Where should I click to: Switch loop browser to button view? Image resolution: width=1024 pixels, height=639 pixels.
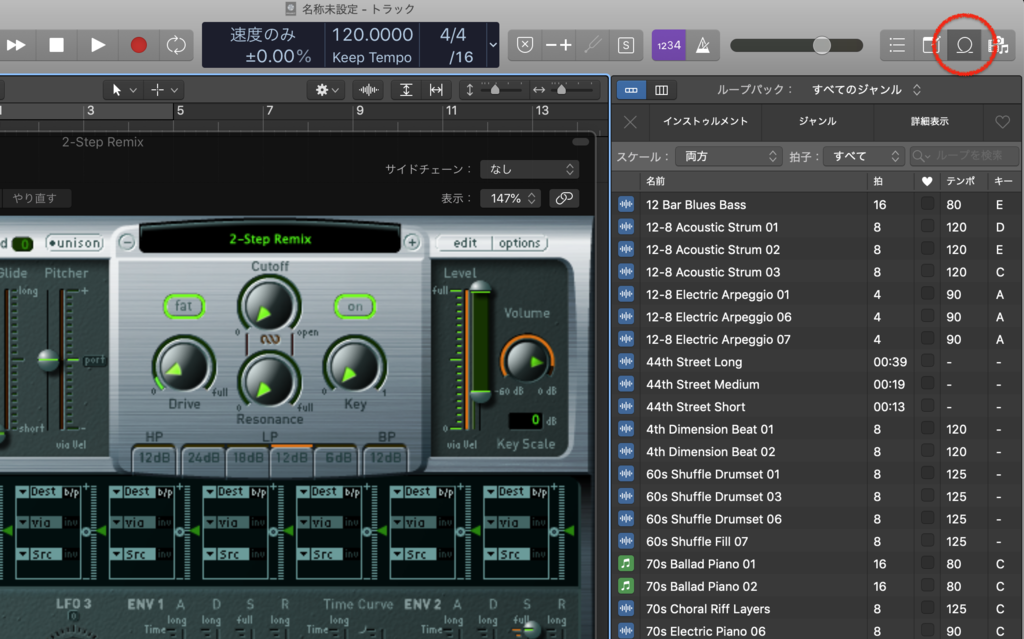[x=631, y=90]
